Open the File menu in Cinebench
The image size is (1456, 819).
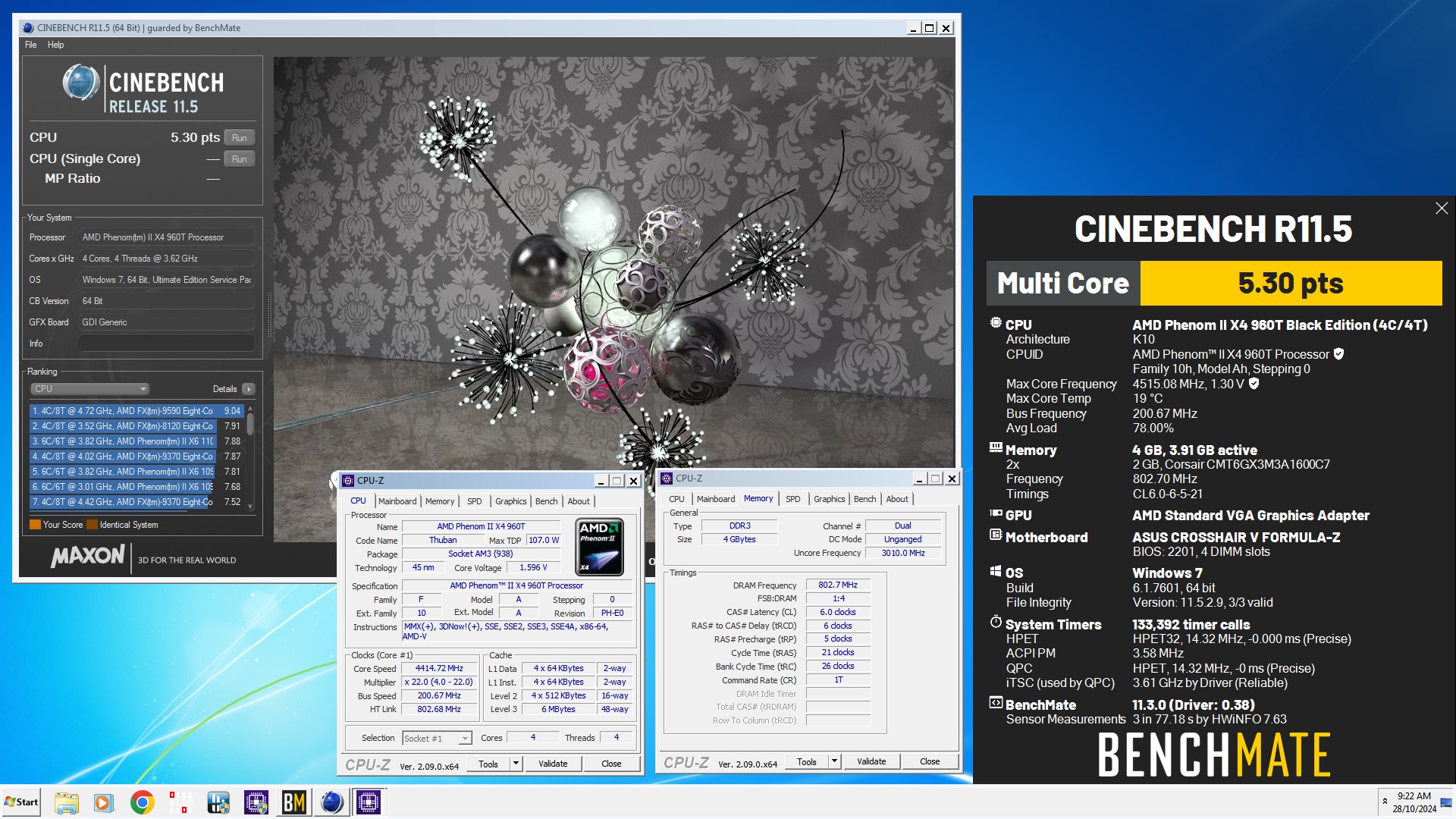[x=30, y=45]
